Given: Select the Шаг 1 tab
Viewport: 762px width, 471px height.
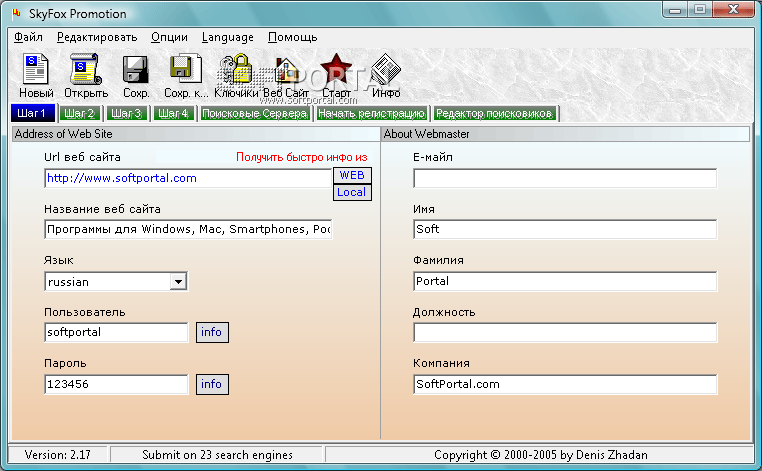Looking at the screenshot, I should (32, 113).
